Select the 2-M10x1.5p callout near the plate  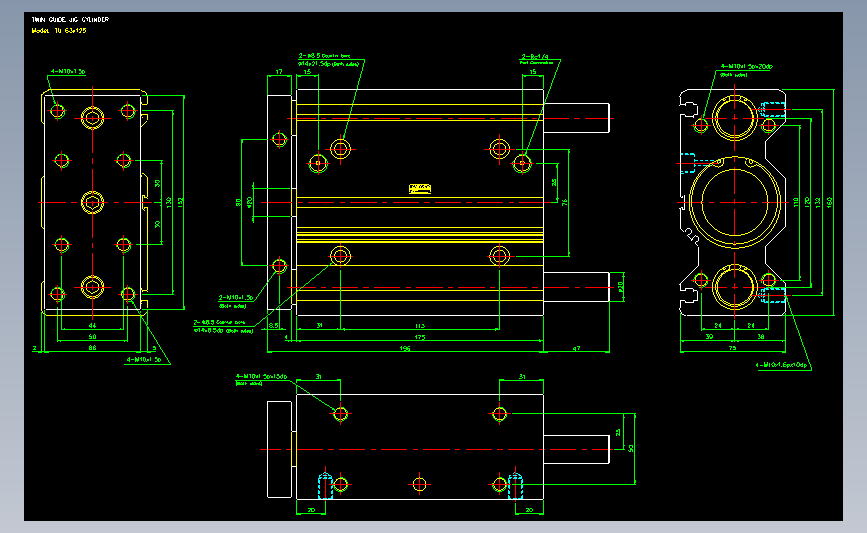point(236,297)
